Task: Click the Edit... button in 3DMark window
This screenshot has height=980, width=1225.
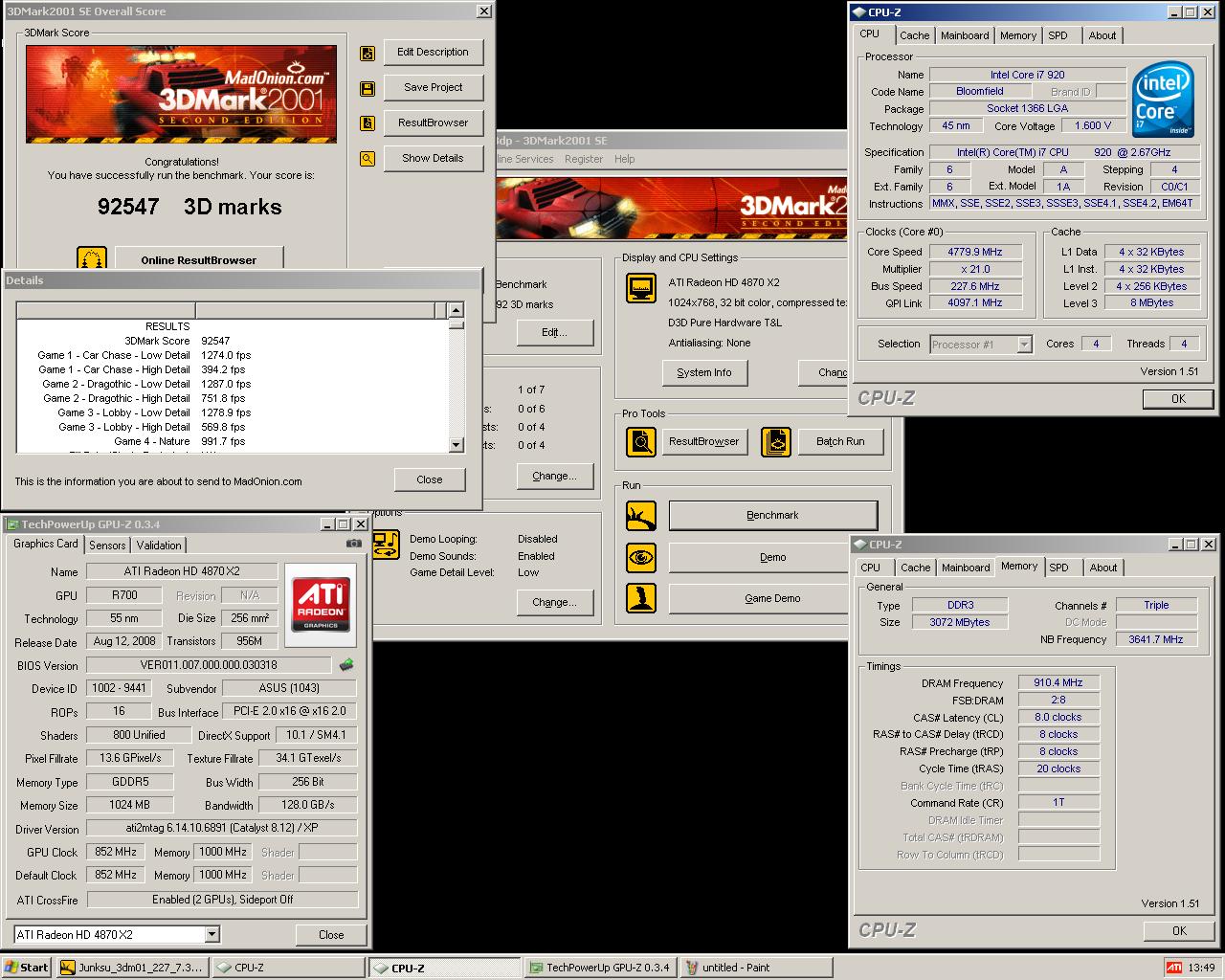Action: [x=555, y=333]
